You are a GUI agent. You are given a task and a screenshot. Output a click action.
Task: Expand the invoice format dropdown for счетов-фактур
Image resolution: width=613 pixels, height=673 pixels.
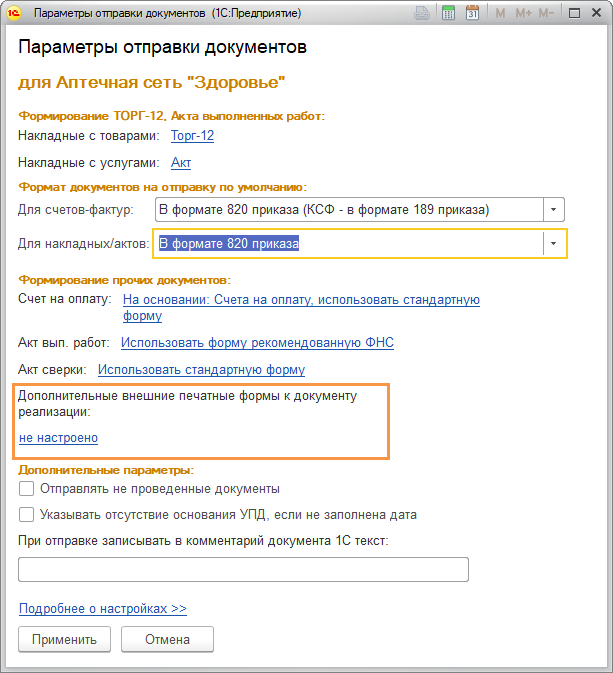[x=553, y=209]
